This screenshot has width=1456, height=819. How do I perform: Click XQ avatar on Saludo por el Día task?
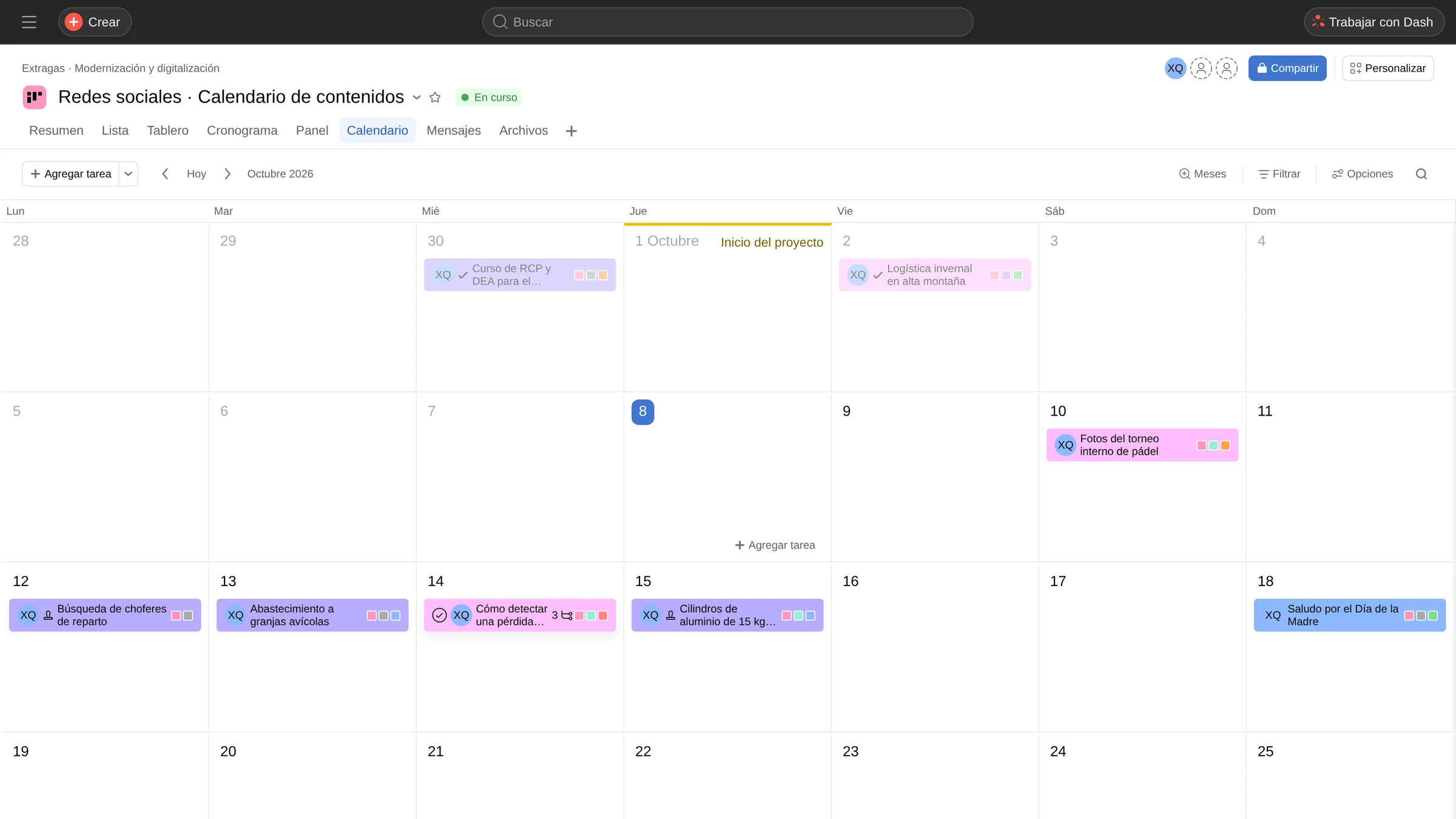(1273, 615)
